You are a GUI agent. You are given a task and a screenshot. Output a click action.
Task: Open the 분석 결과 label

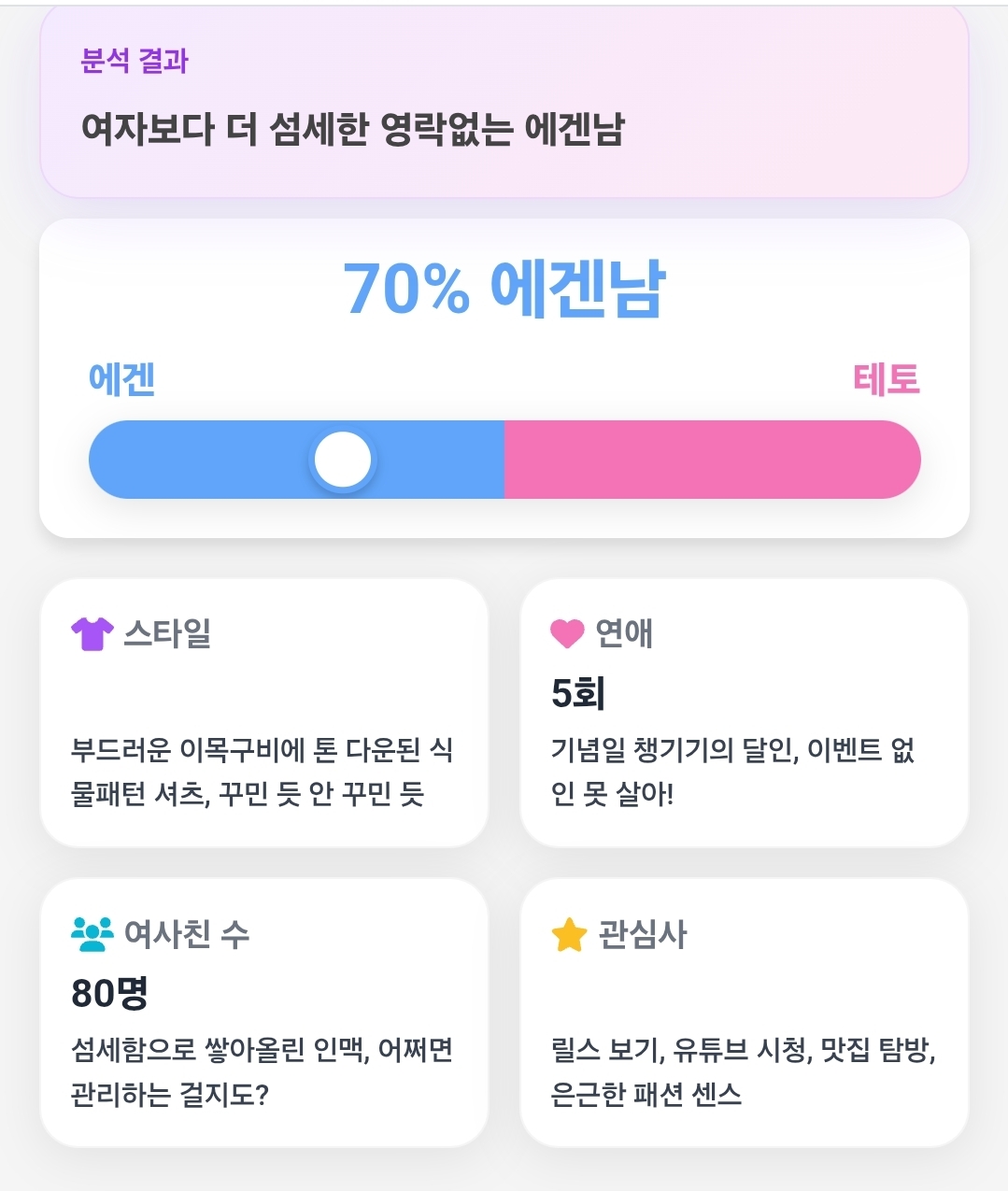(135, 62)
